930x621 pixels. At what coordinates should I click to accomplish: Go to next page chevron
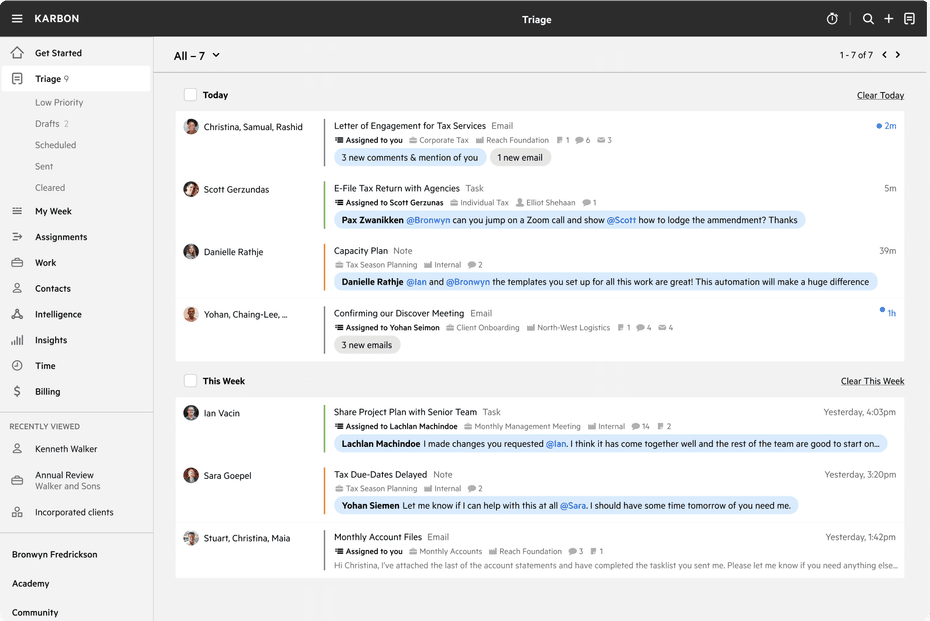(898, 55)
